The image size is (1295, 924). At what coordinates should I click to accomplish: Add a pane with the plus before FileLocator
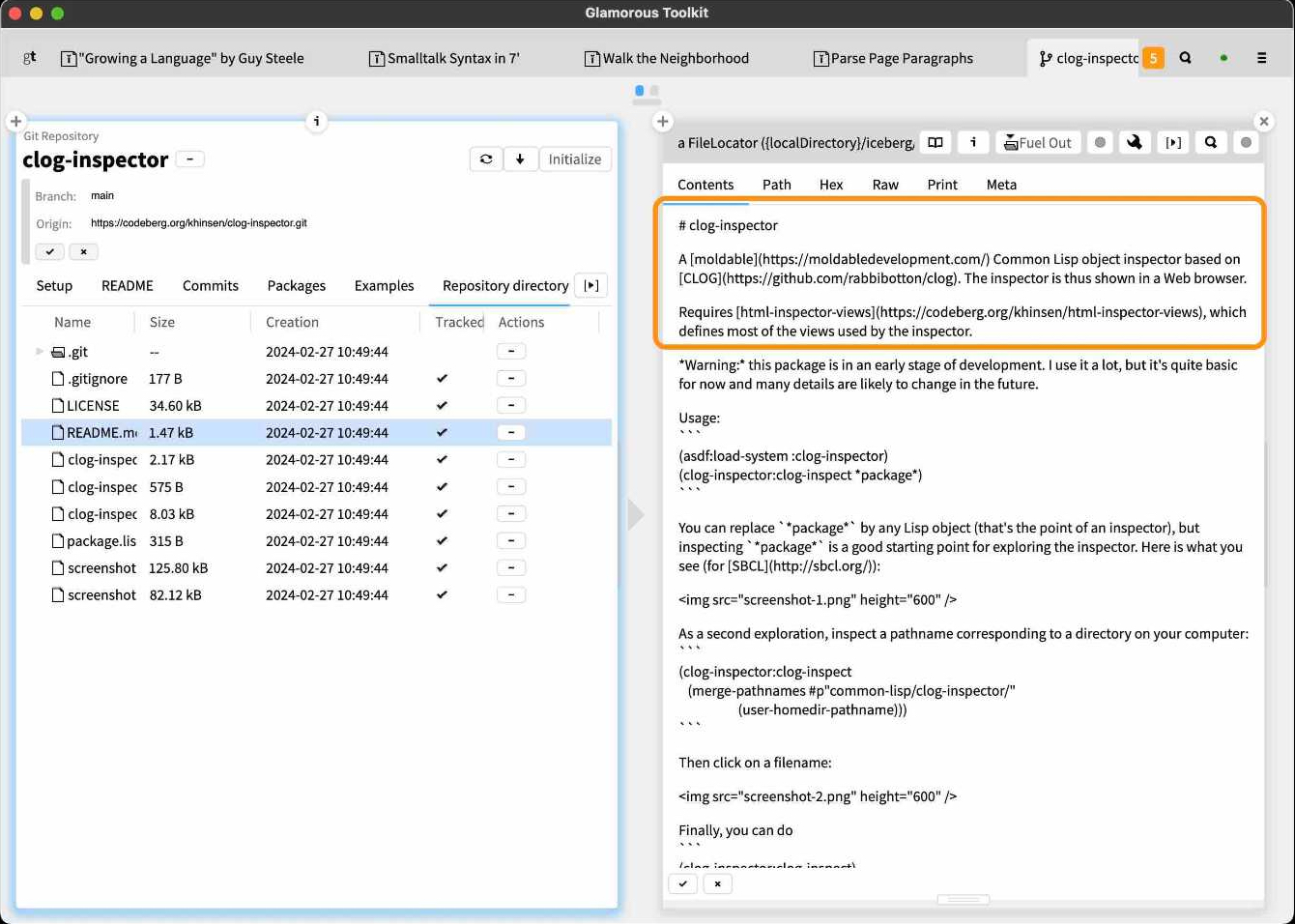pos(662,121)
